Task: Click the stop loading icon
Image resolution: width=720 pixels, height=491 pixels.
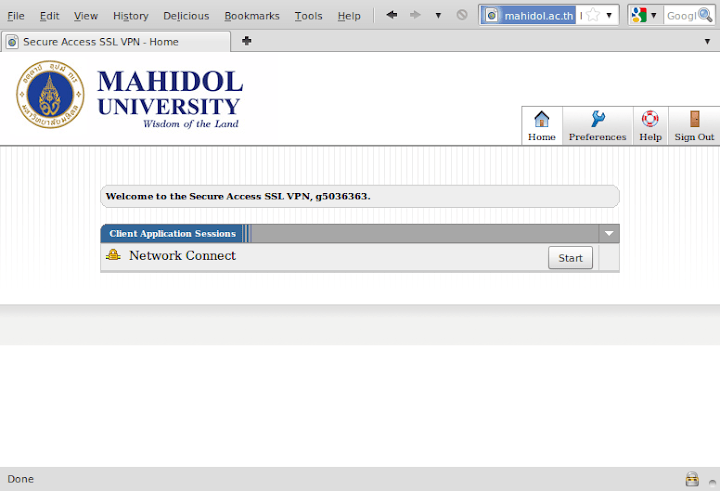Action: 462,15
